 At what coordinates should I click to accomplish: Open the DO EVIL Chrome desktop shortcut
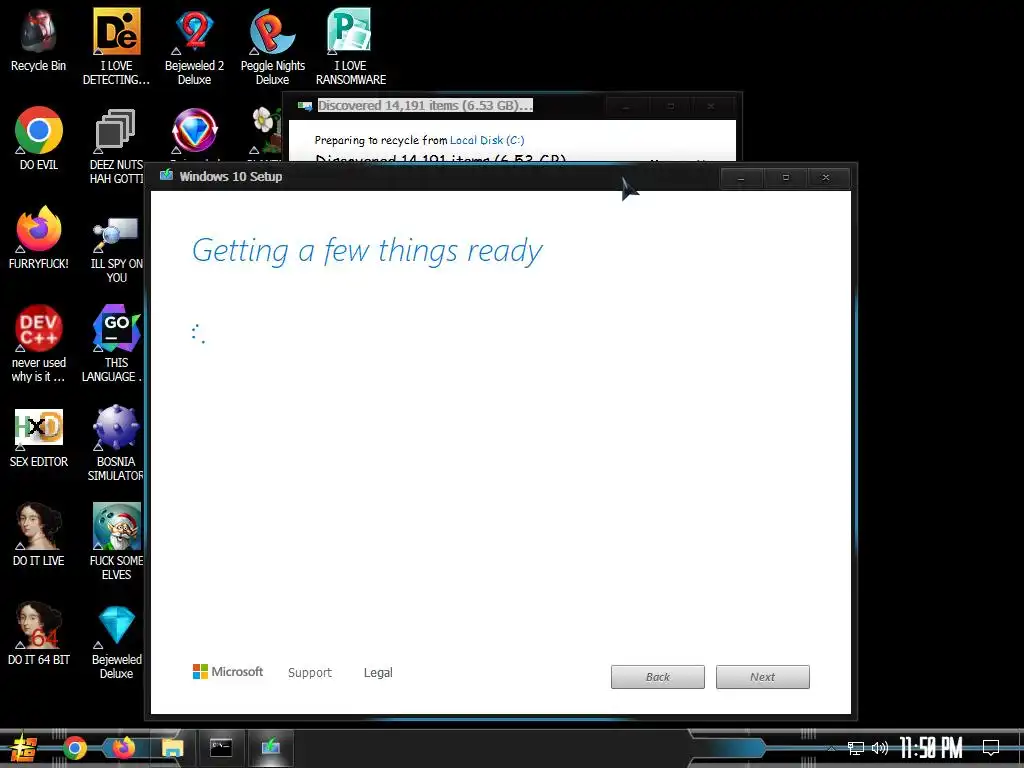[39, 138]
